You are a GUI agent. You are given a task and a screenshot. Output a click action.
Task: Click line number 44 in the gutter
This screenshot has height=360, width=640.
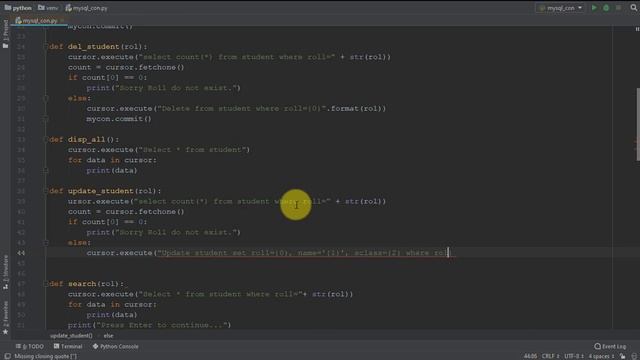click(21, 253)
